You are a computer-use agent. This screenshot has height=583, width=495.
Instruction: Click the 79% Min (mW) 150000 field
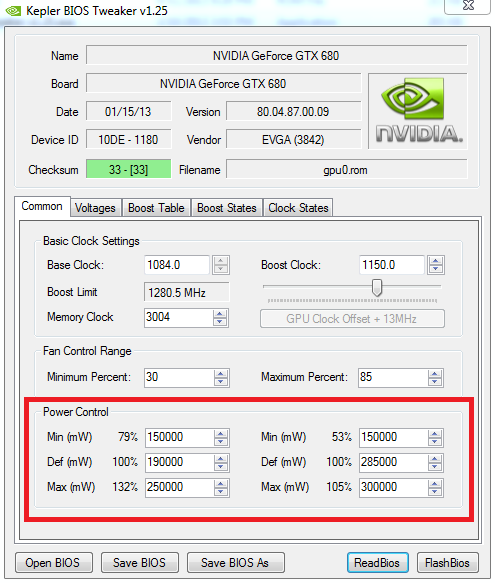click(180, 437)
